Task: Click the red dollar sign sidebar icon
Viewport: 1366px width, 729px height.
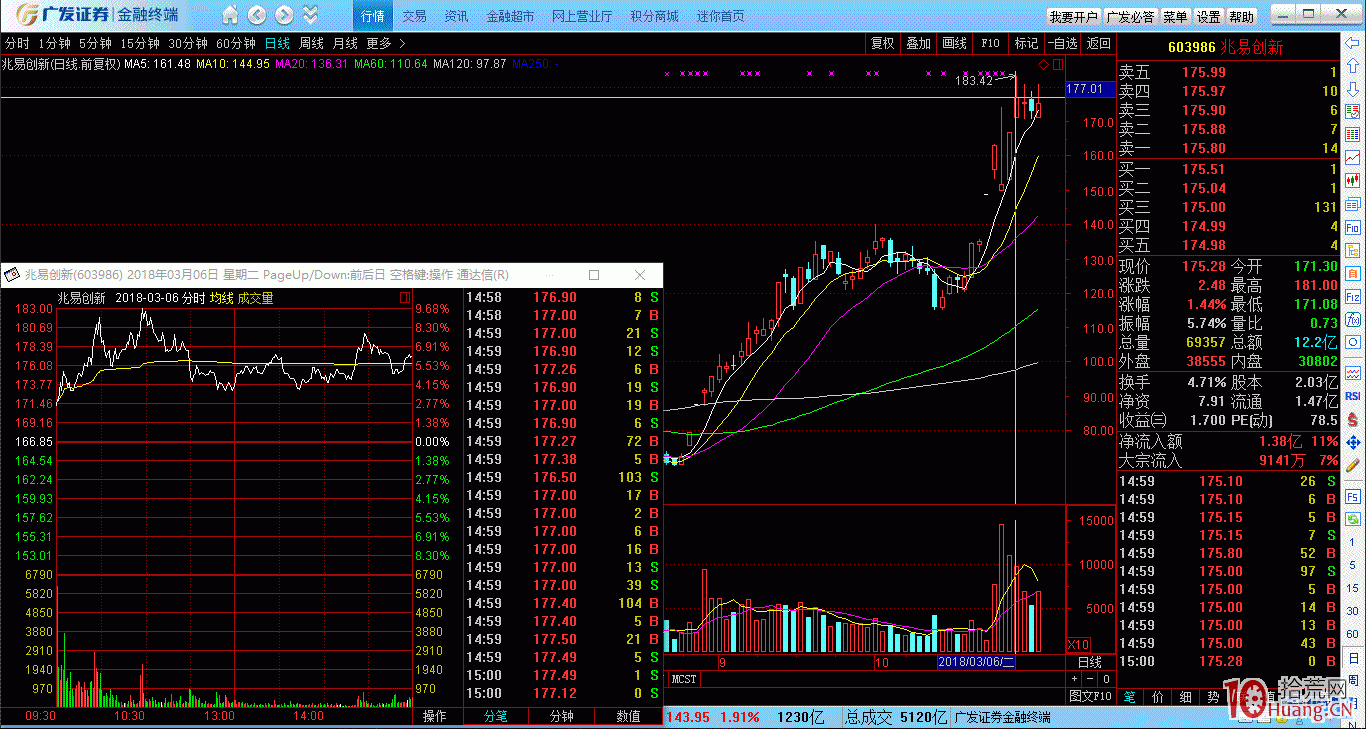Action: click(1353, 418)
